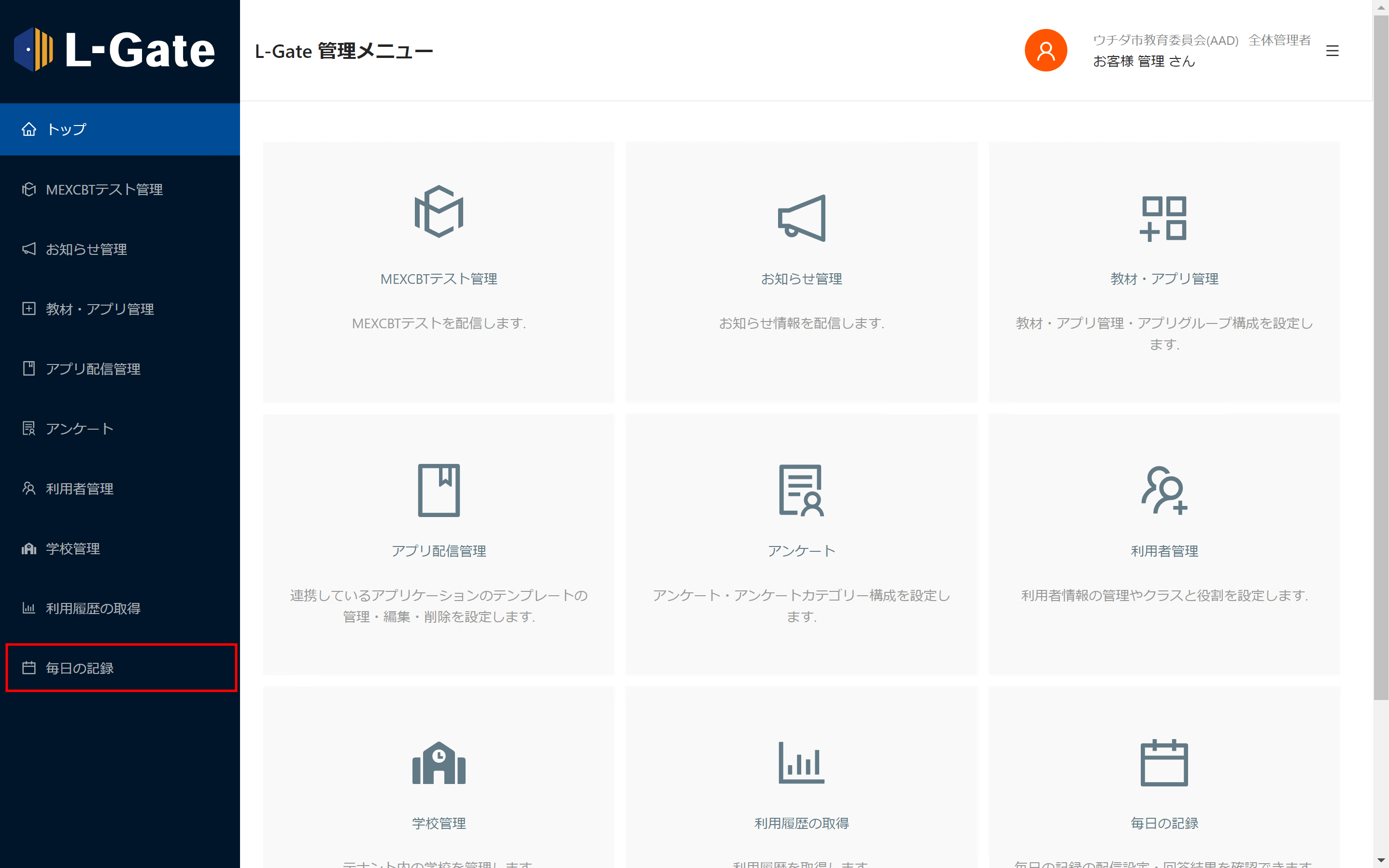This screenshot has width=1389, height=868.
Task: Click the 教材・アプリ管理 card description text
Action: click(x=1164, y=334)
